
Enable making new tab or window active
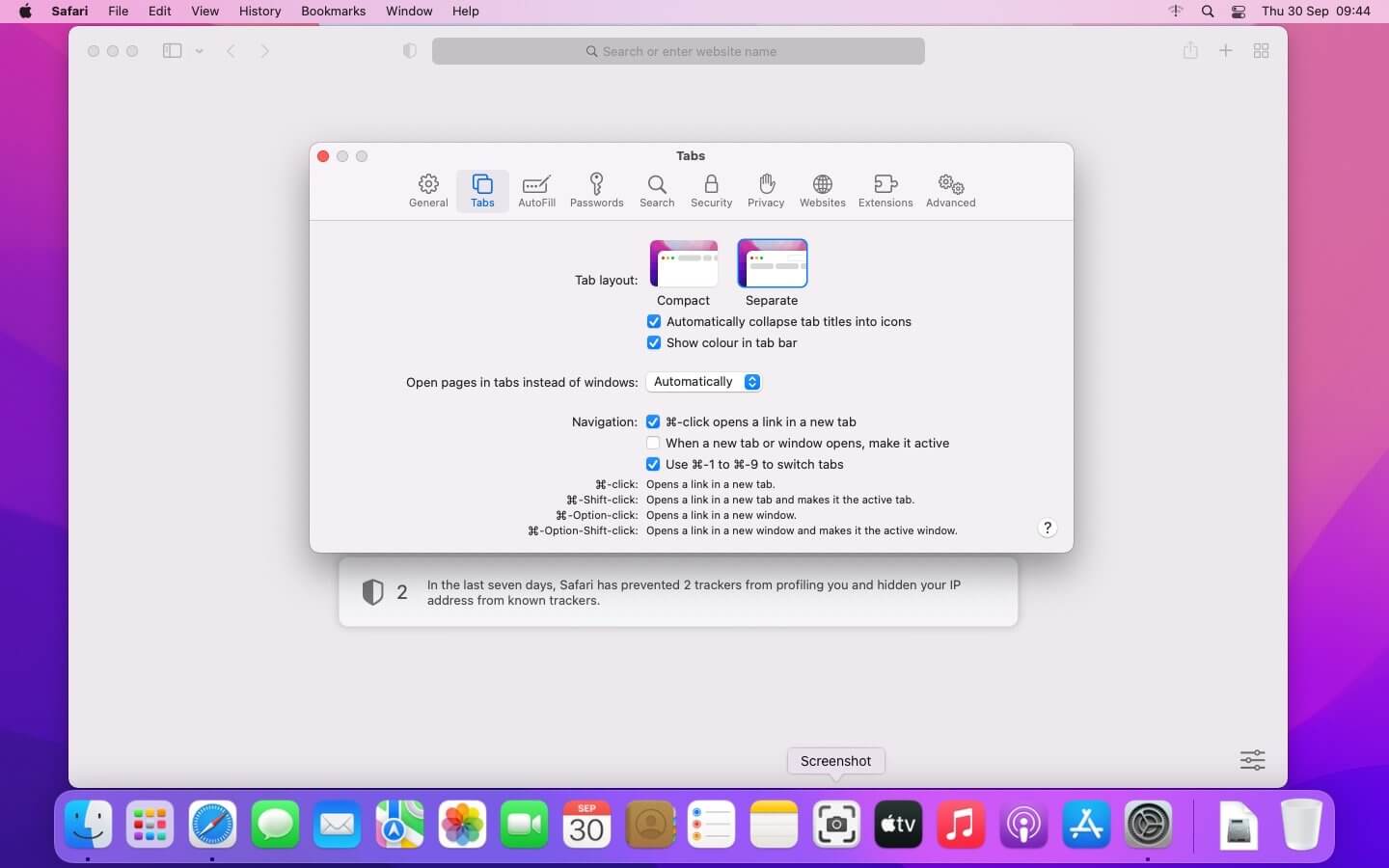653,443
